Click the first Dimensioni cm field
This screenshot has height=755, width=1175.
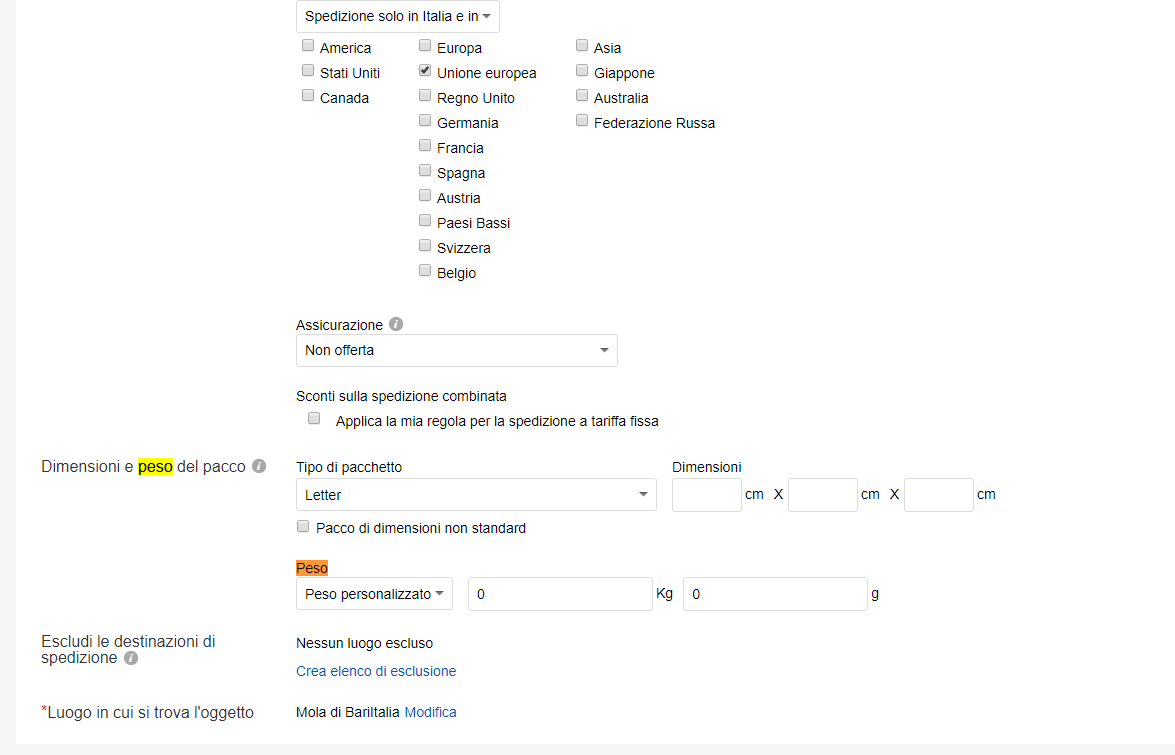point(706,495)
